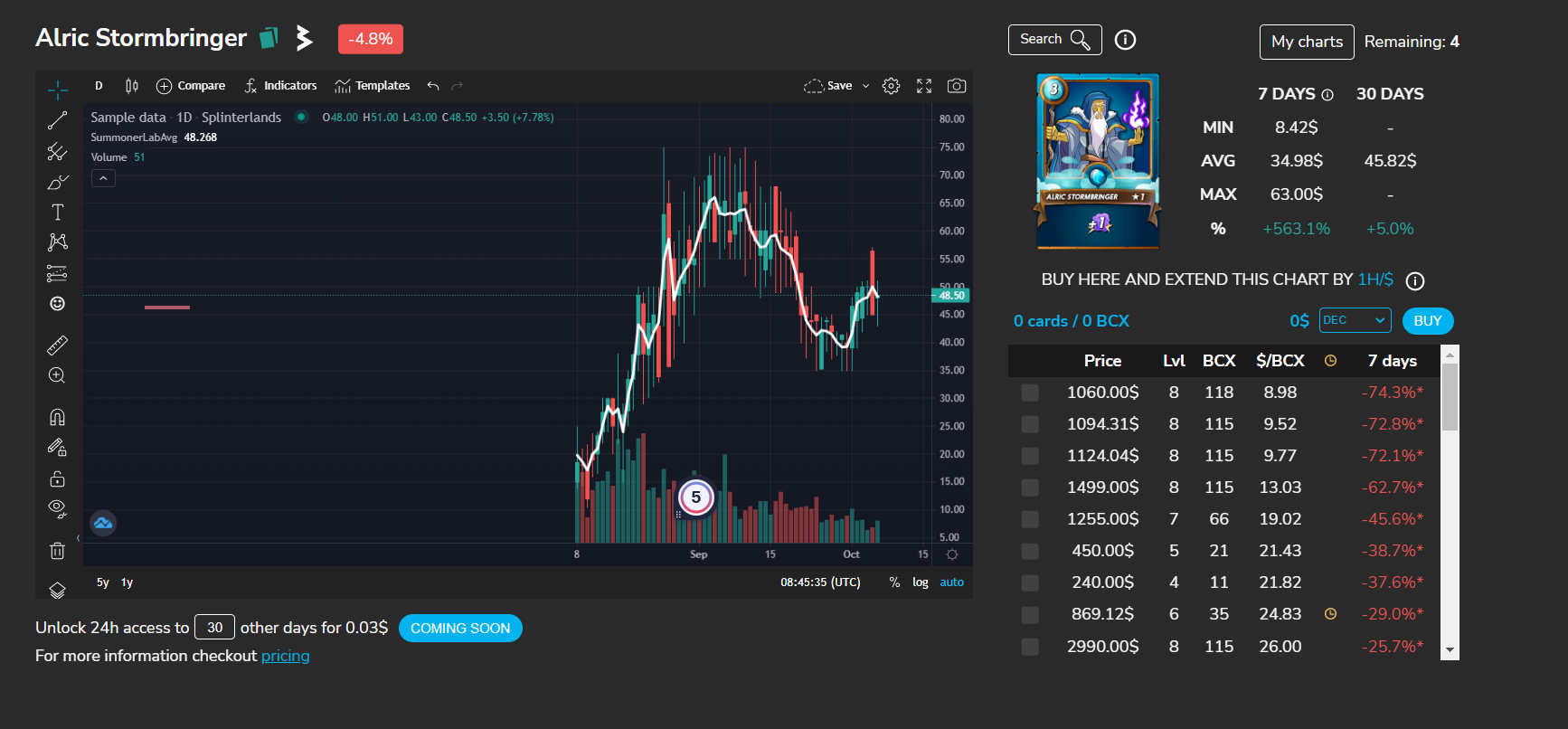Open the D timeframe interval selector
Screen dimensions: 1568x729
99,86
